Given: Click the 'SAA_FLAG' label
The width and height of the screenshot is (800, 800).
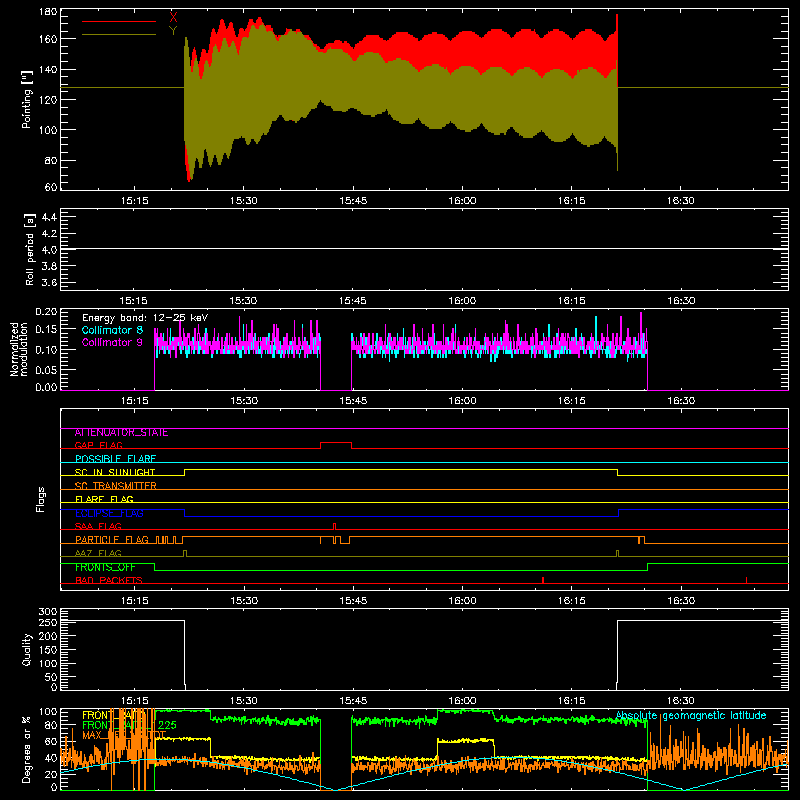Looking at the screenshot, I should 98,526.
